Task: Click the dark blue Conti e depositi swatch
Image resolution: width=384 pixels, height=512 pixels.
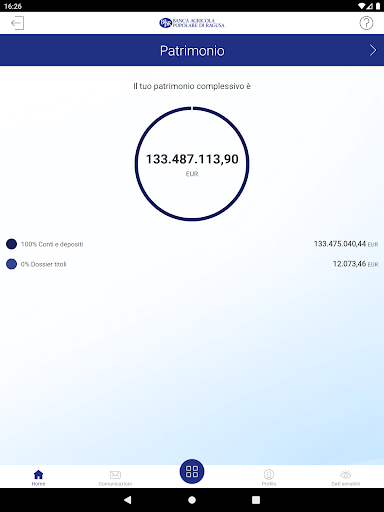Action: tap(11, 244)
